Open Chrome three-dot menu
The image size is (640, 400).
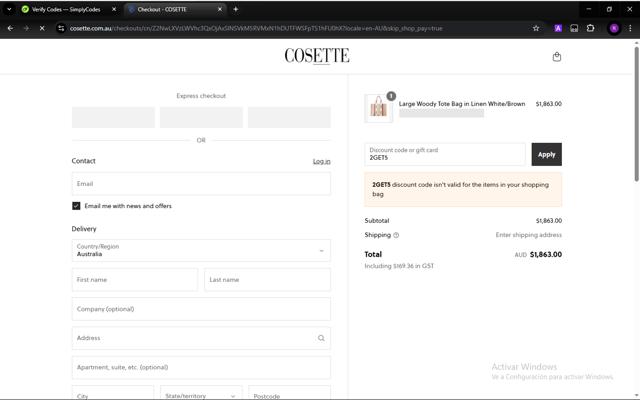click(x=630, y=28)
